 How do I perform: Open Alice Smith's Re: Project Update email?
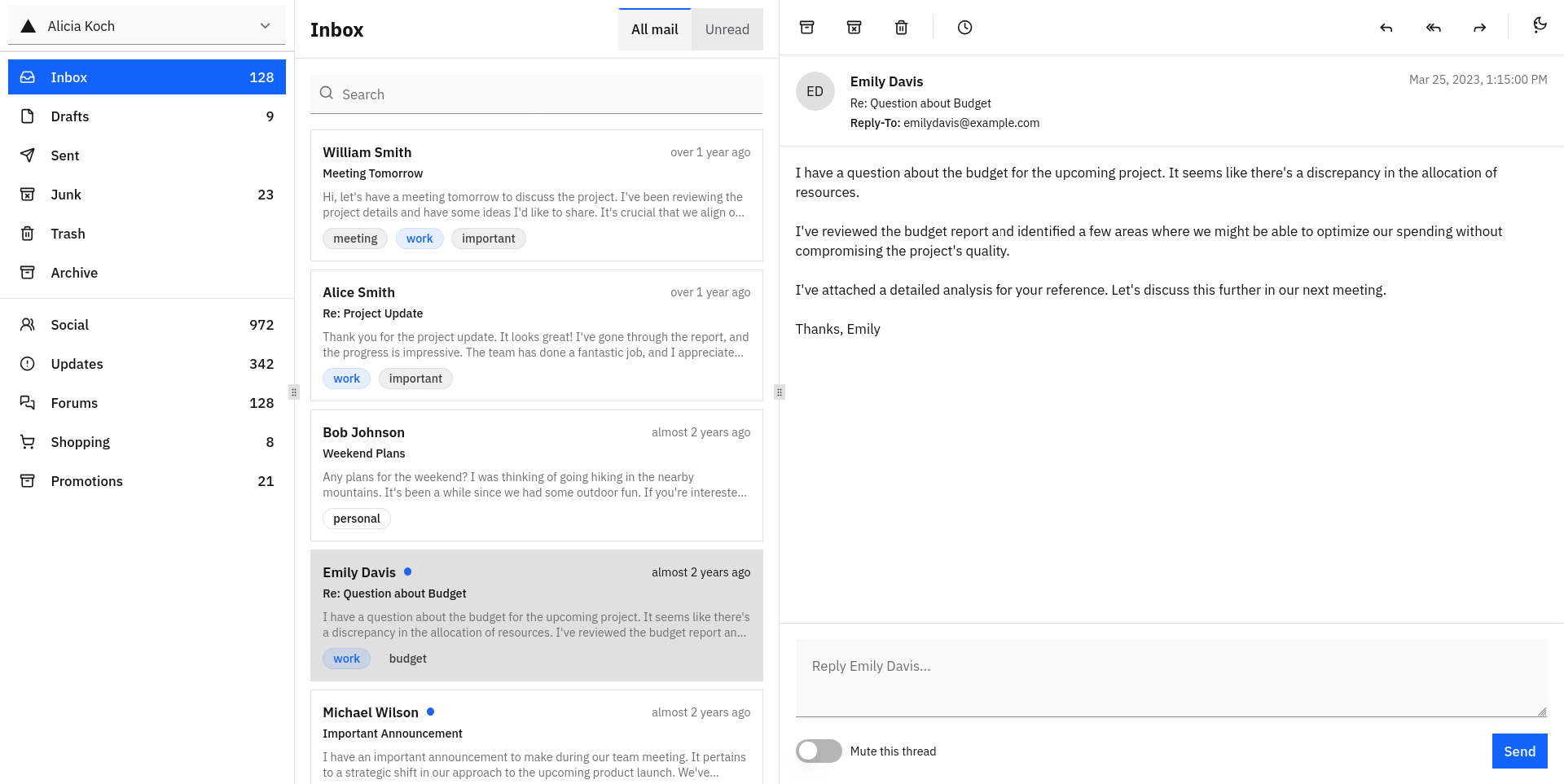(537, 335)
